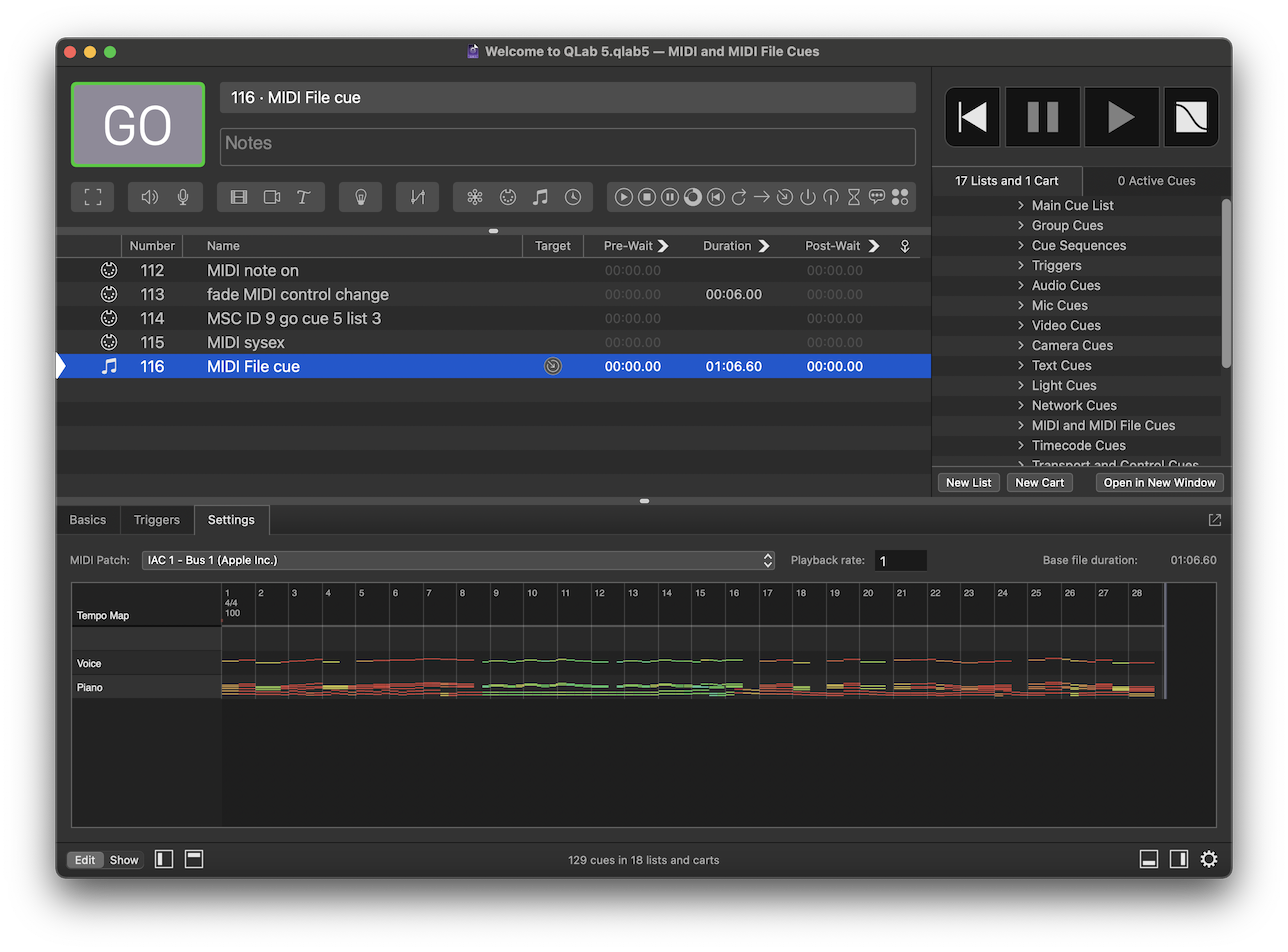Expand the Timecode Cues entry in the sidebar

tap(1020, 445)
